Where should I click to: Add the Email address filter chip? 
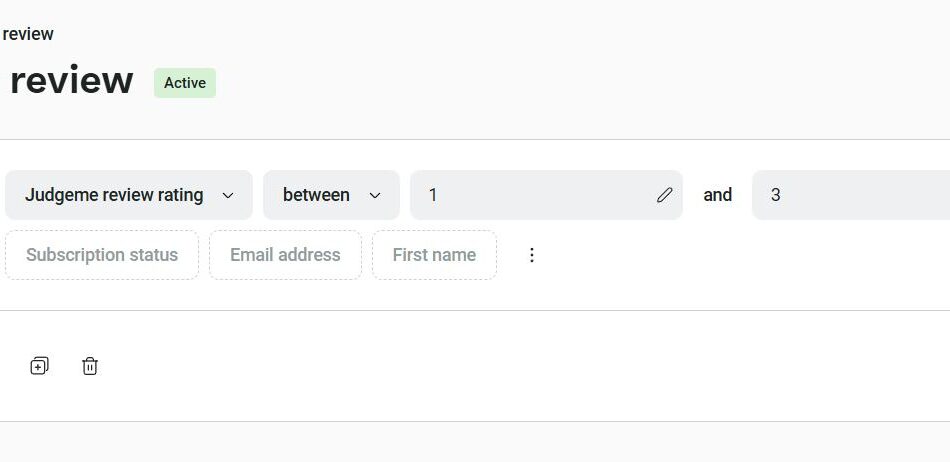coord(285,255)
